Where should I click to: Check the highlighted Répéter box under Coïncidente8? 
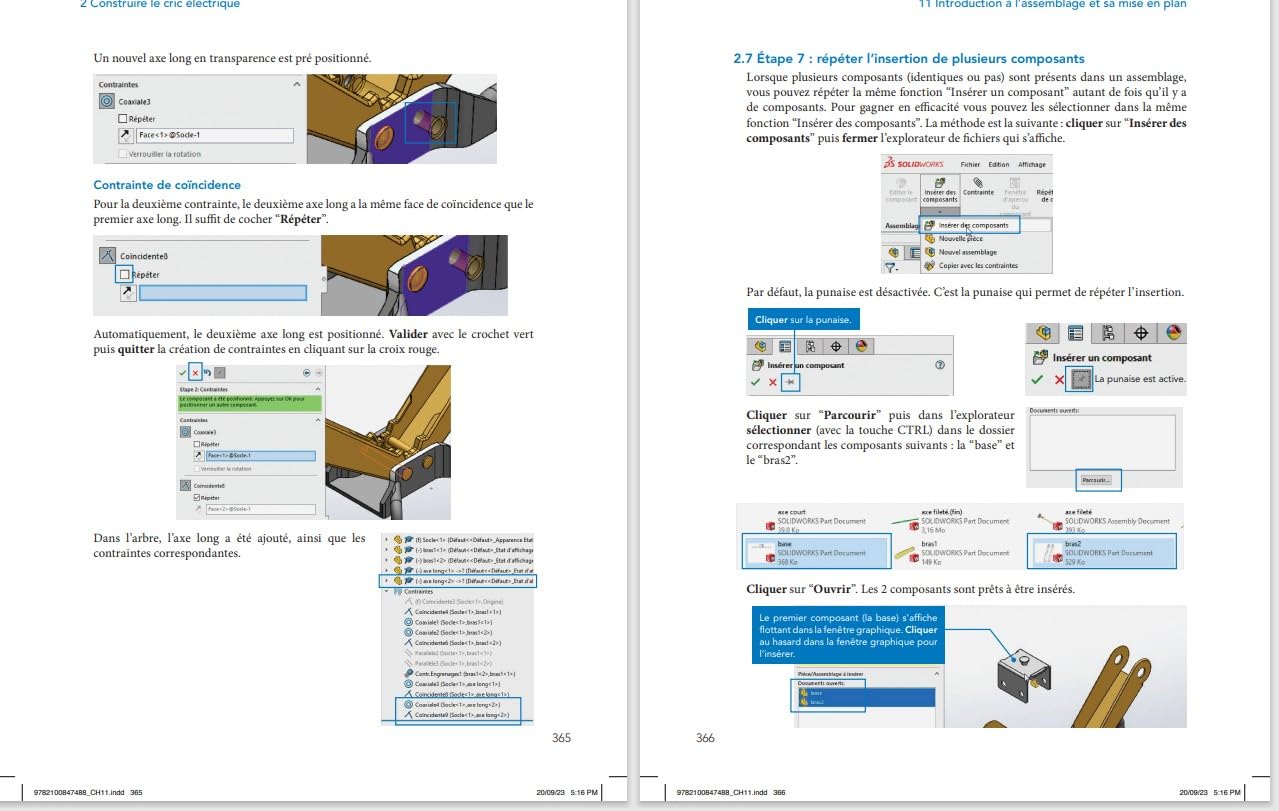[x=124, y=274]
